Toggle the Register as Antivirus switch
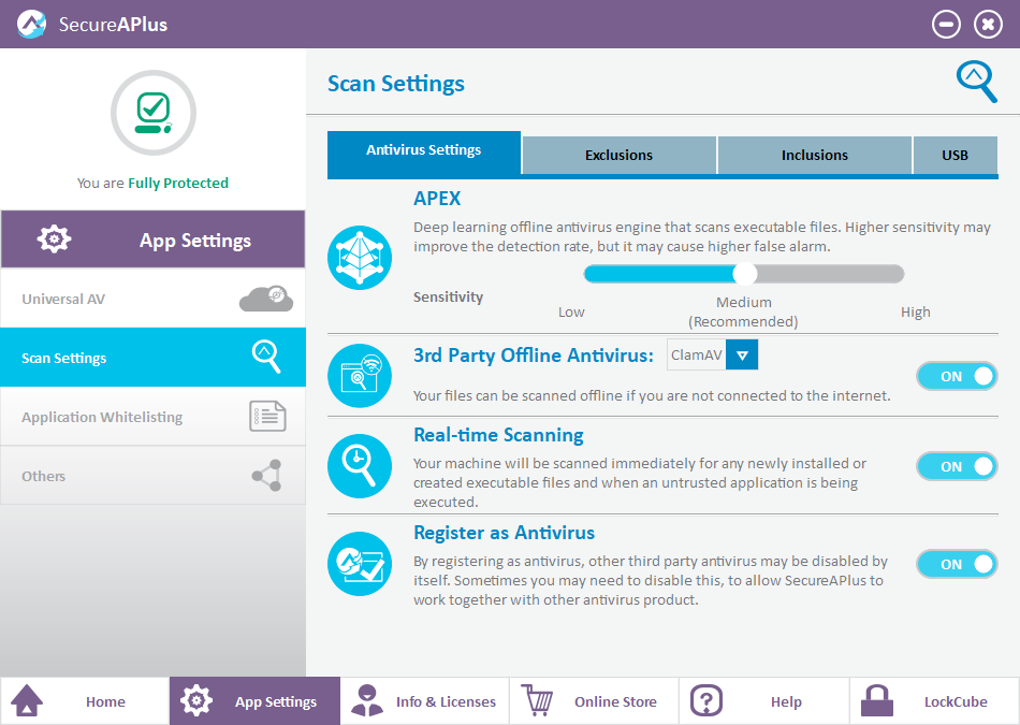The image size is (1020, 725). [956, 564]
